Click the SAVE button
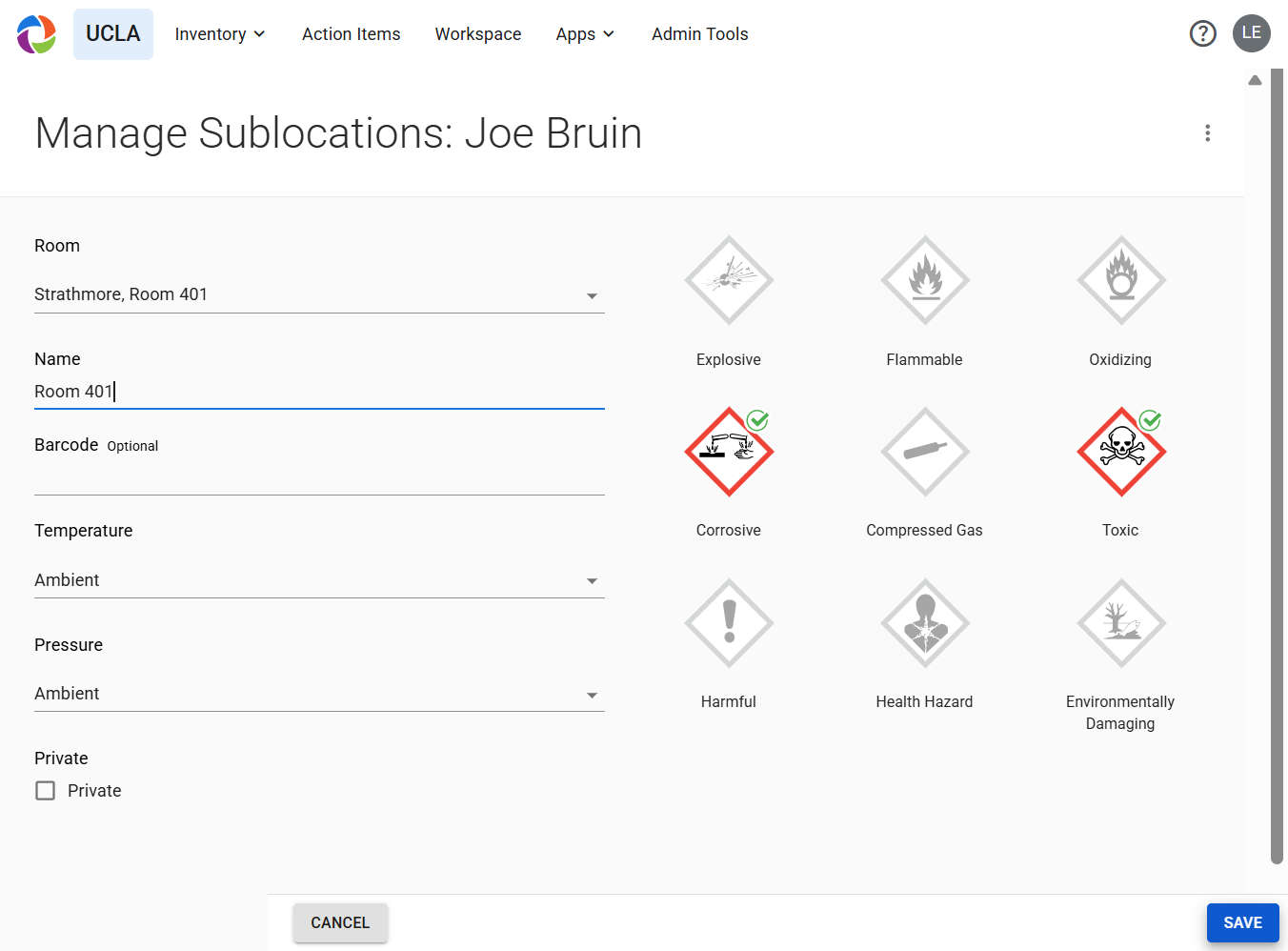This screenshot has height=951, width=1288. pyautogui.click(x=1242, y=922)
